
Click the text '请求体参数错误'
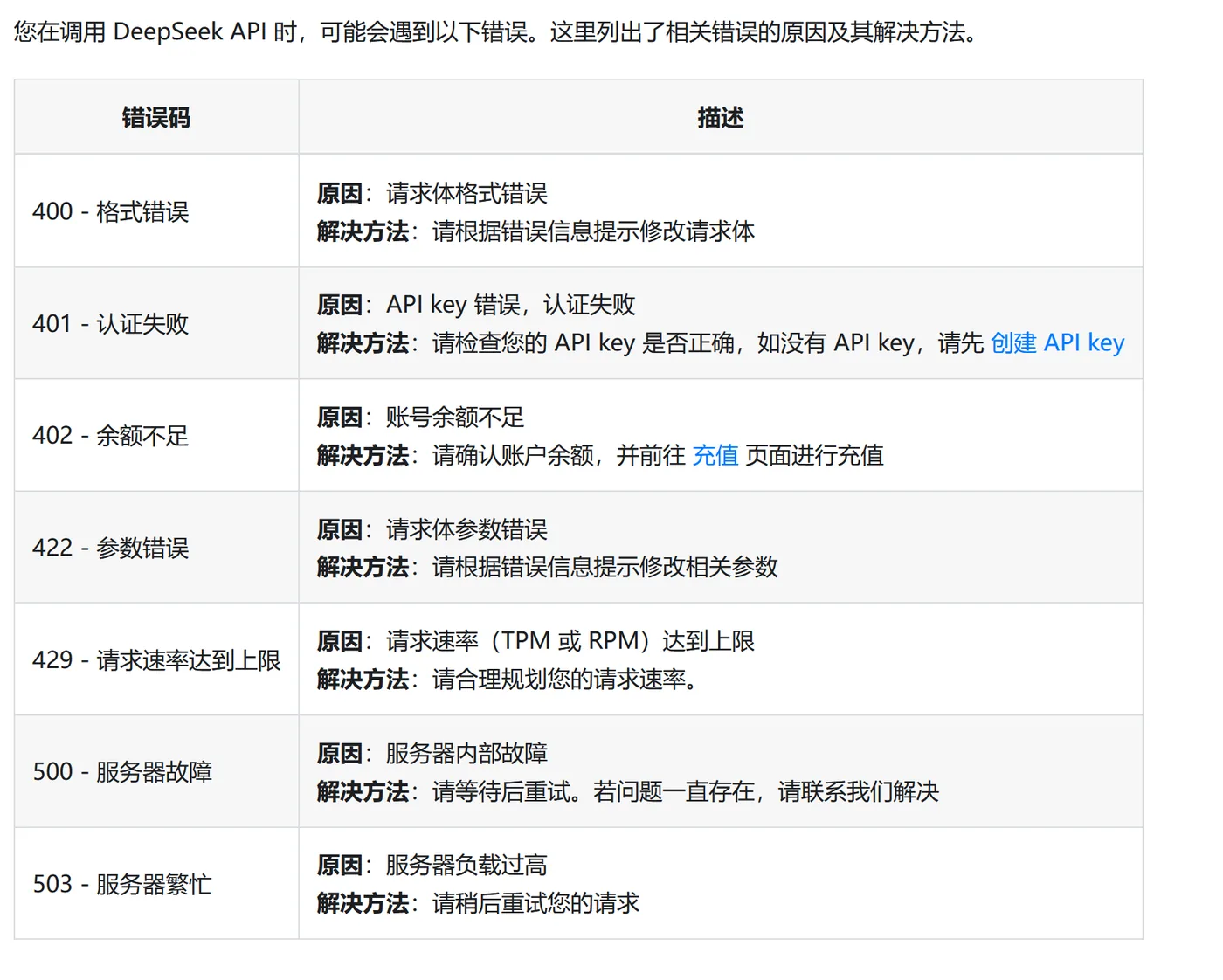click(466, 529)
